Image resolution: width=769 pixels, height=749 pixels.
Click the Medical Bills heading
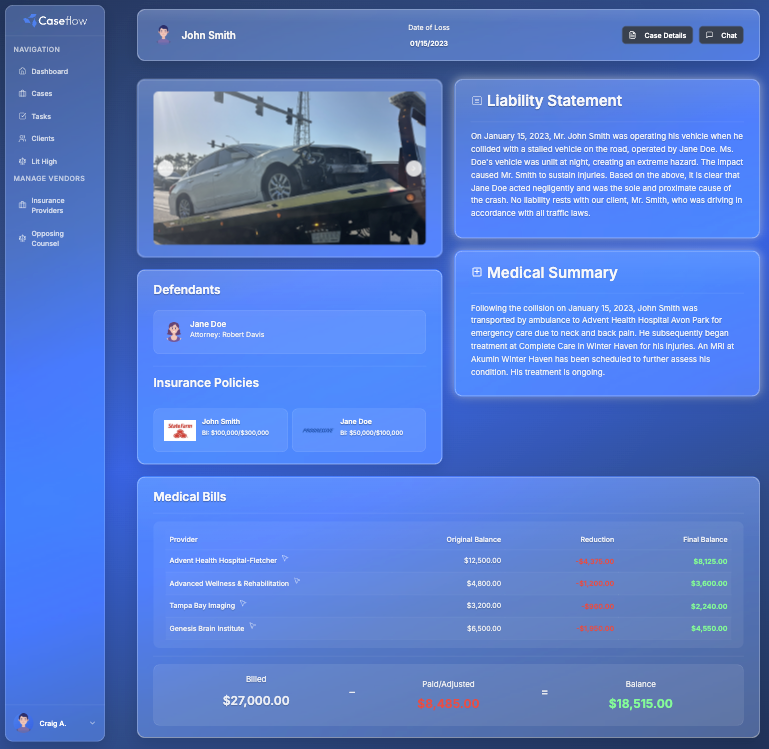(190, 497)
